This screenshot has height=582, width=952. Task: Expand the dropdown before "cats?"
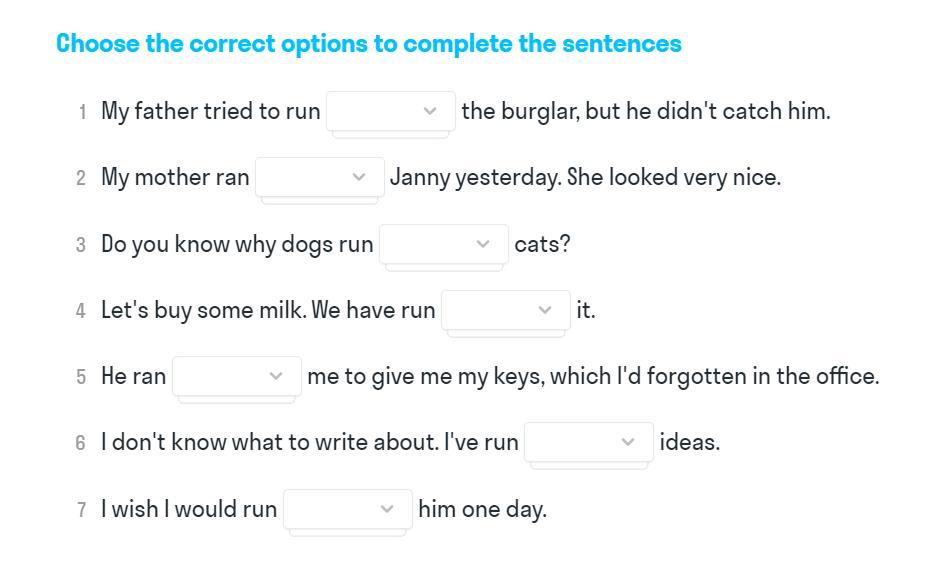tap(444, 244)
